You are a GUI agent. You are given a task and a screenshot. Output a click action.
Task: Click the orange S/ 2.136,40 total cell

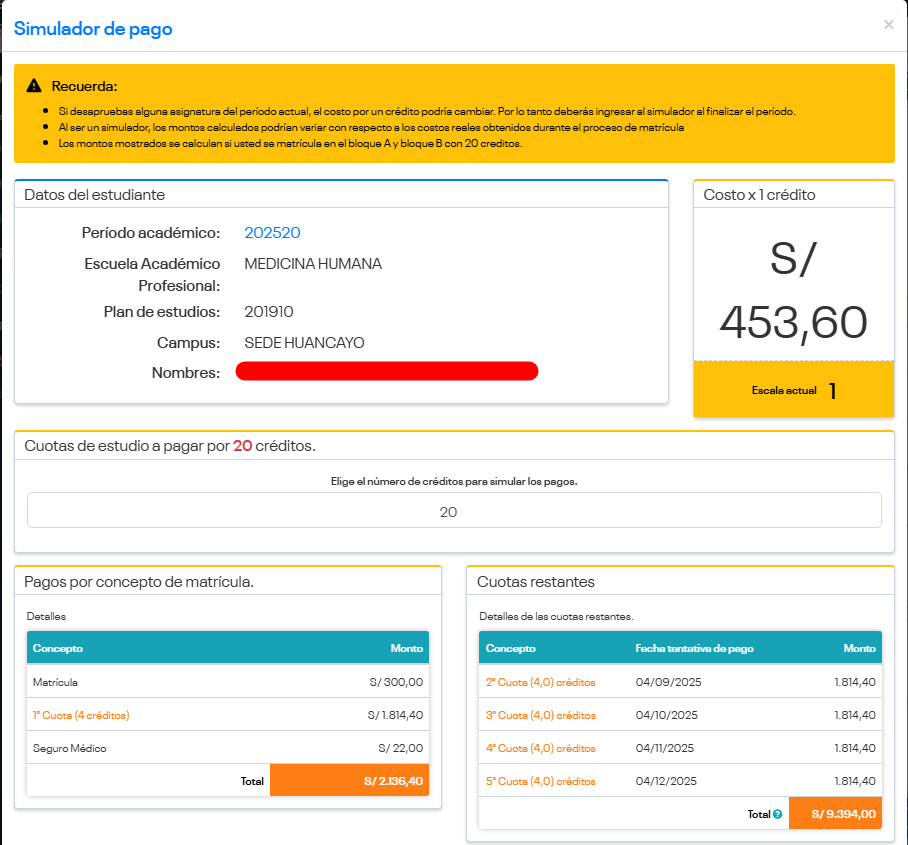pos(349,781)
